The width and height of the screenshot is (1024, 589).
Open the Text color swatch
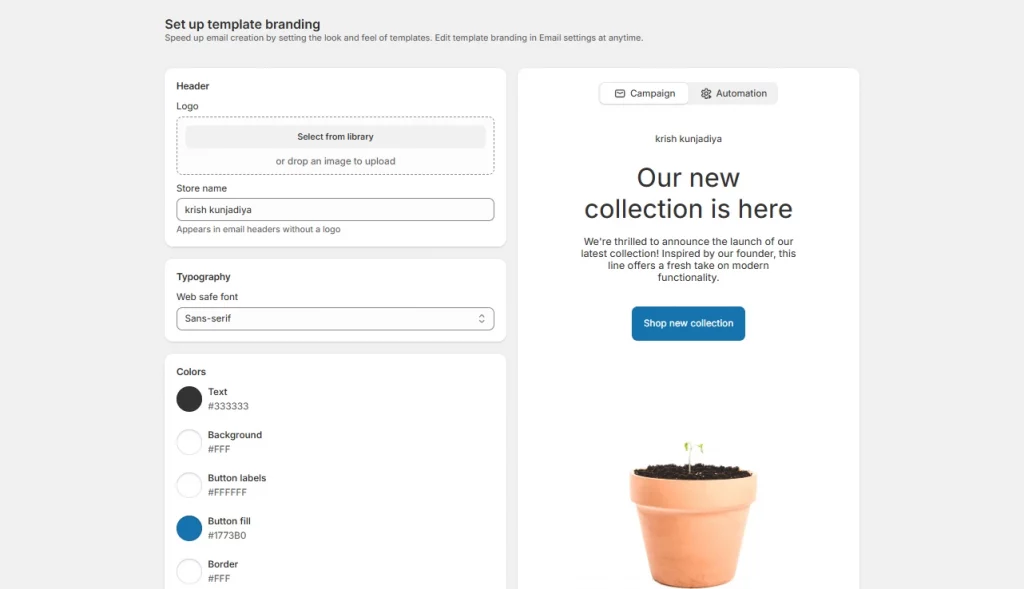[189, 399]
